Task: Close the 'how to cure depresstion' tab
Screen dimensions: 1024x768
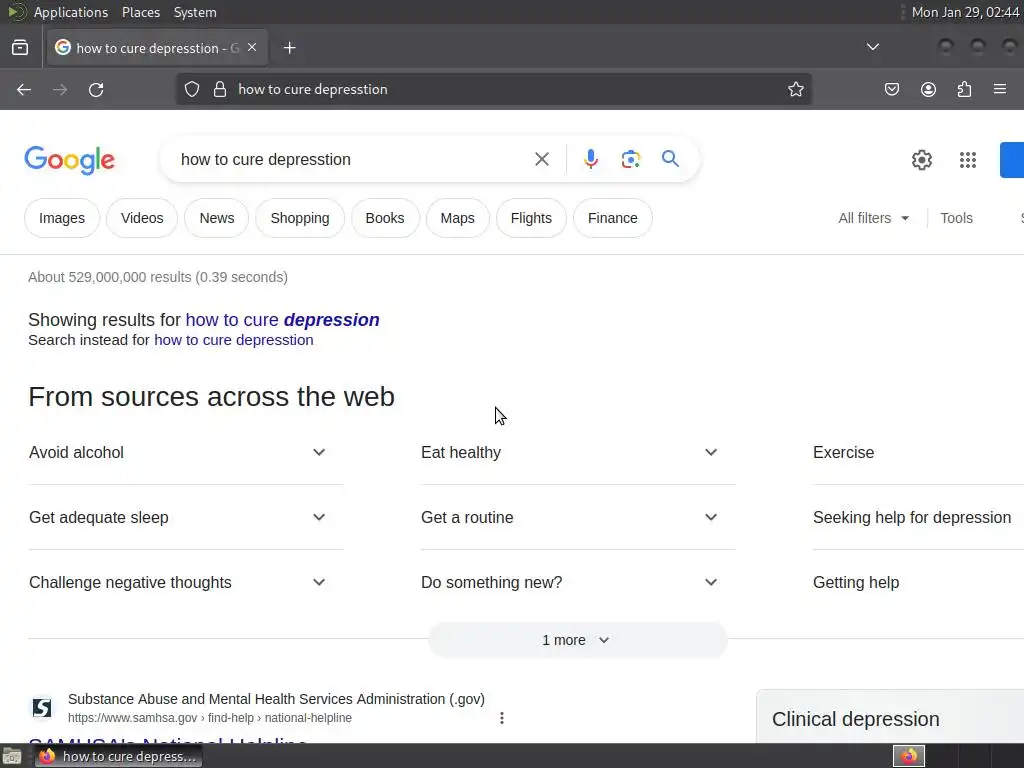Action: pyautogui.click(x=252, y=48)
